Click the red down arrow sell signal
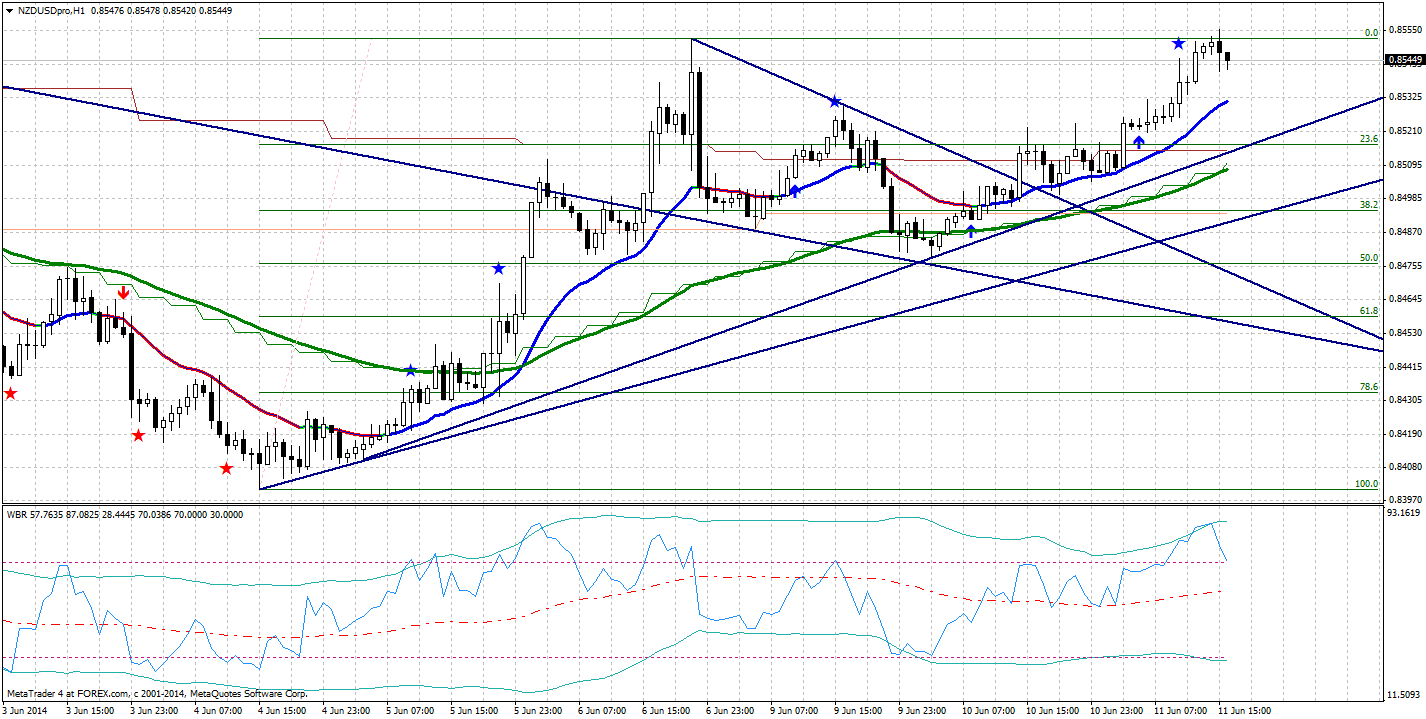Image resolution: width=1426 pixels, height=719 pixels. click(122, 291)
